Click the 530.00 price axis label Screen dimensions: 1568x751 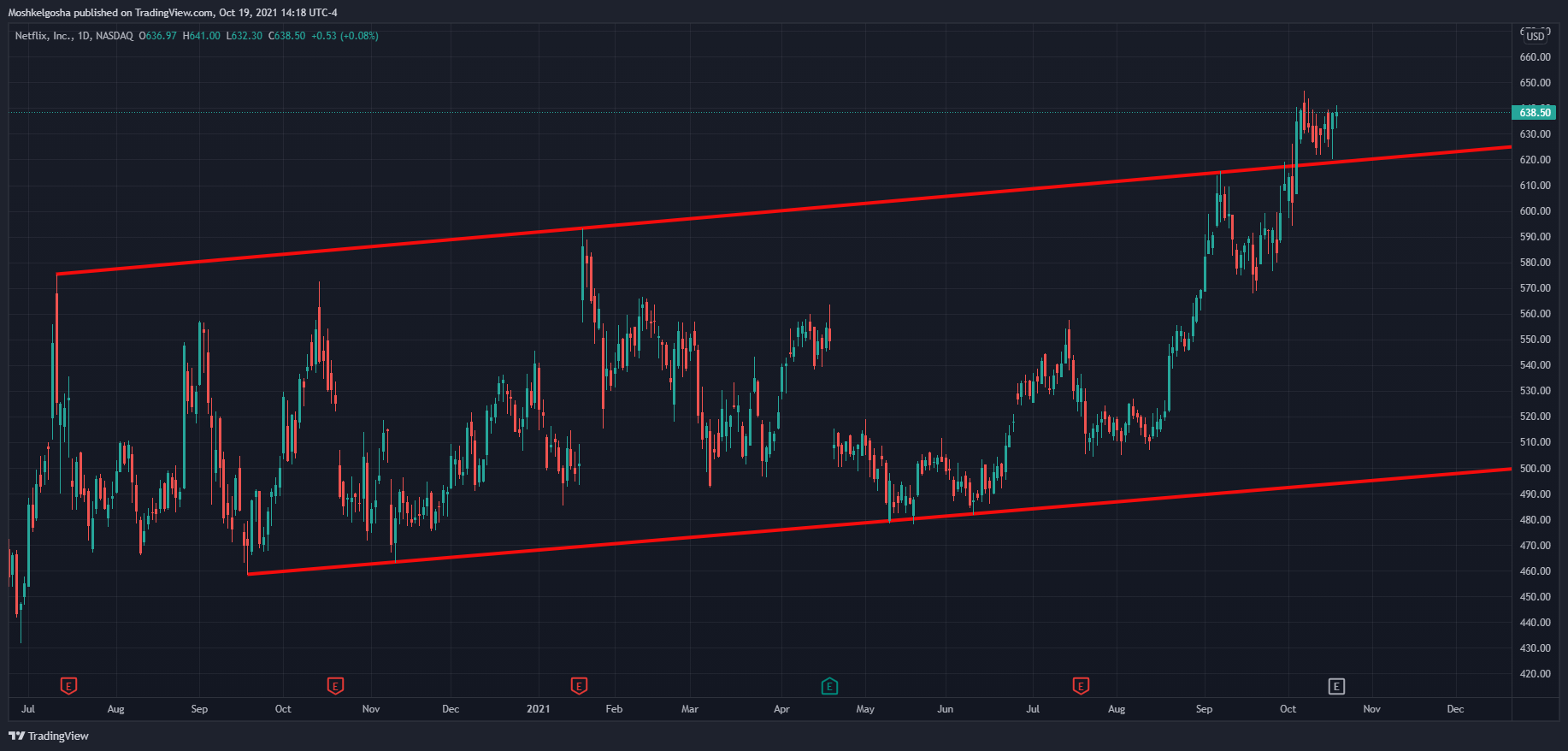tap(1536, 391)
